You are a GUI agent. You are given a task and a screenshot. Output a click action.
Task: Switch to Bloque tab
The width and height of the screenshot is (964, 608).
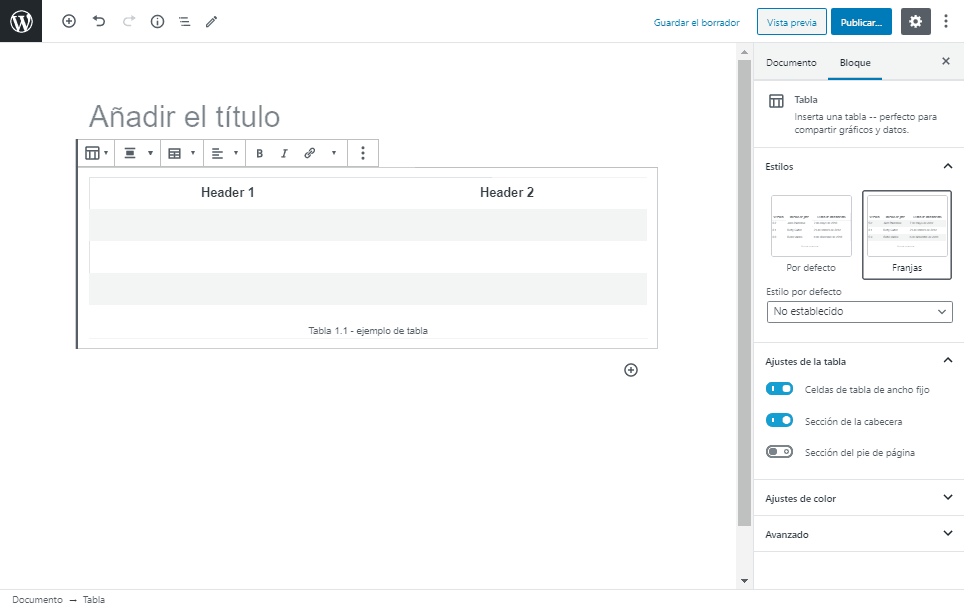855,63
